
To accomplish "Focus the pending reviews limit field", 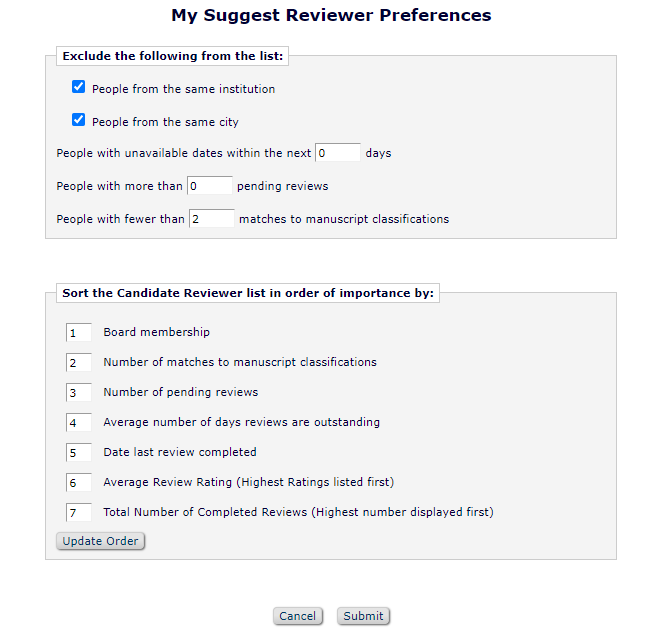I will (x=210, y=186).
